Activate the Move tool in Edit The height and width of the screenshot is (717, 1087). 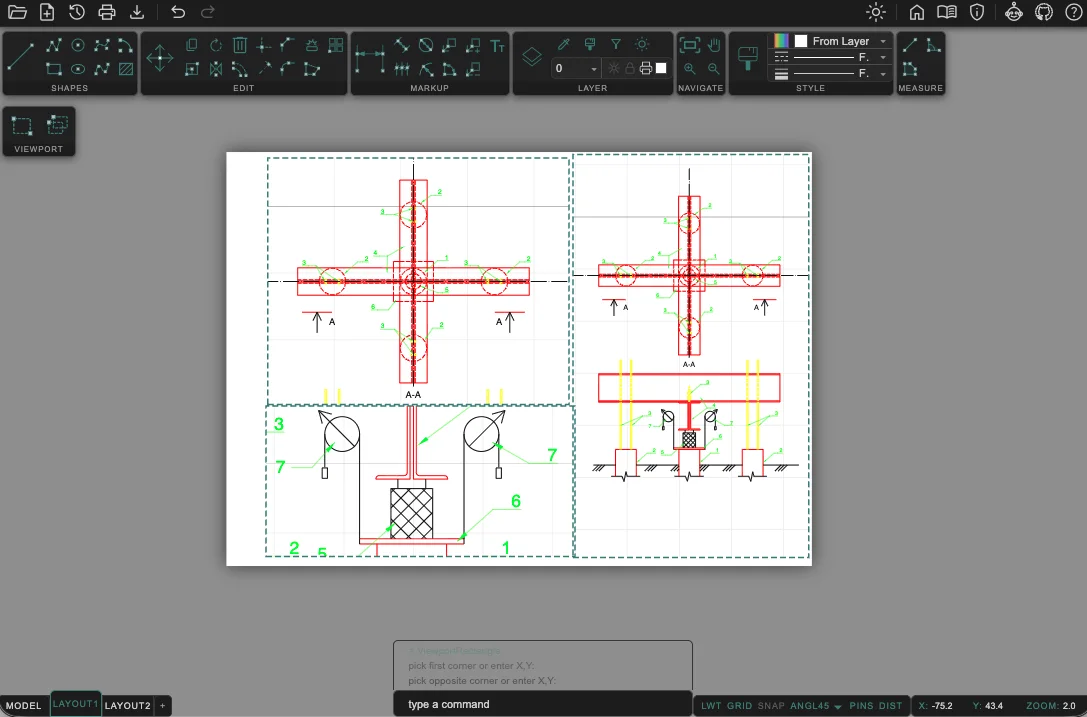click(x=159, y=58)
